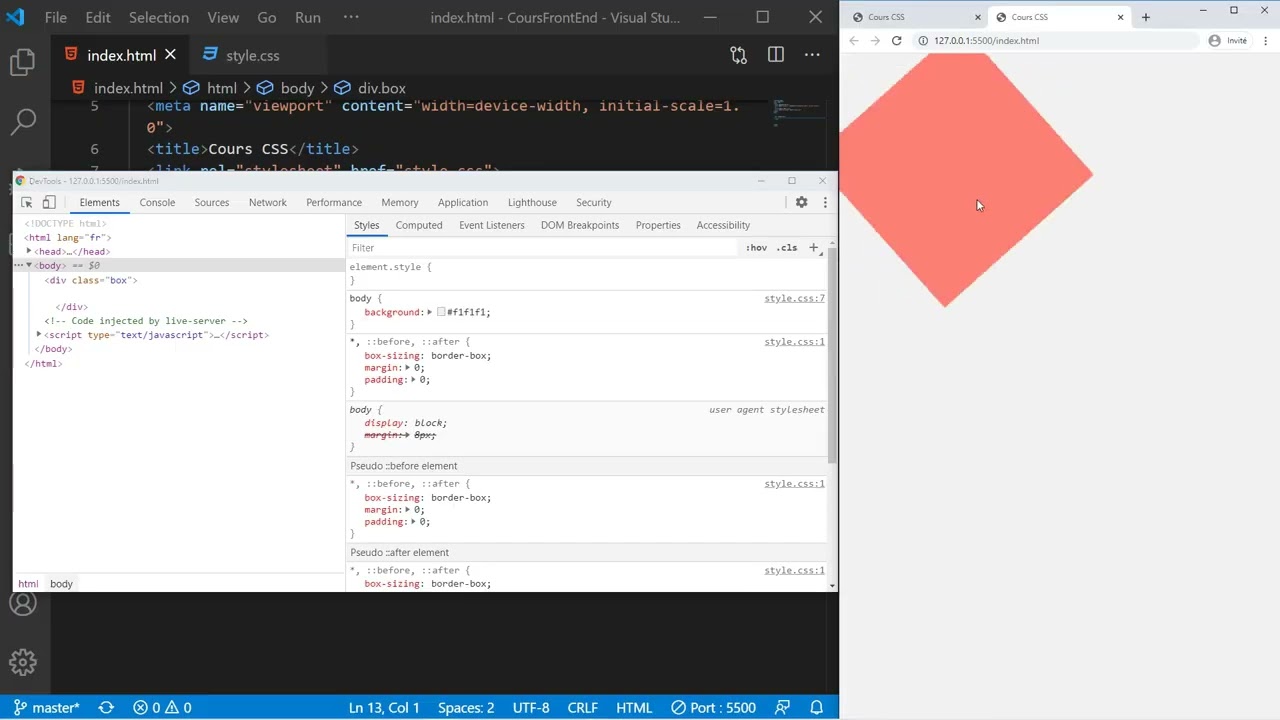Go forward in the browser
This screenshot has height=720, width=1280.
click(x=875, y=41)
